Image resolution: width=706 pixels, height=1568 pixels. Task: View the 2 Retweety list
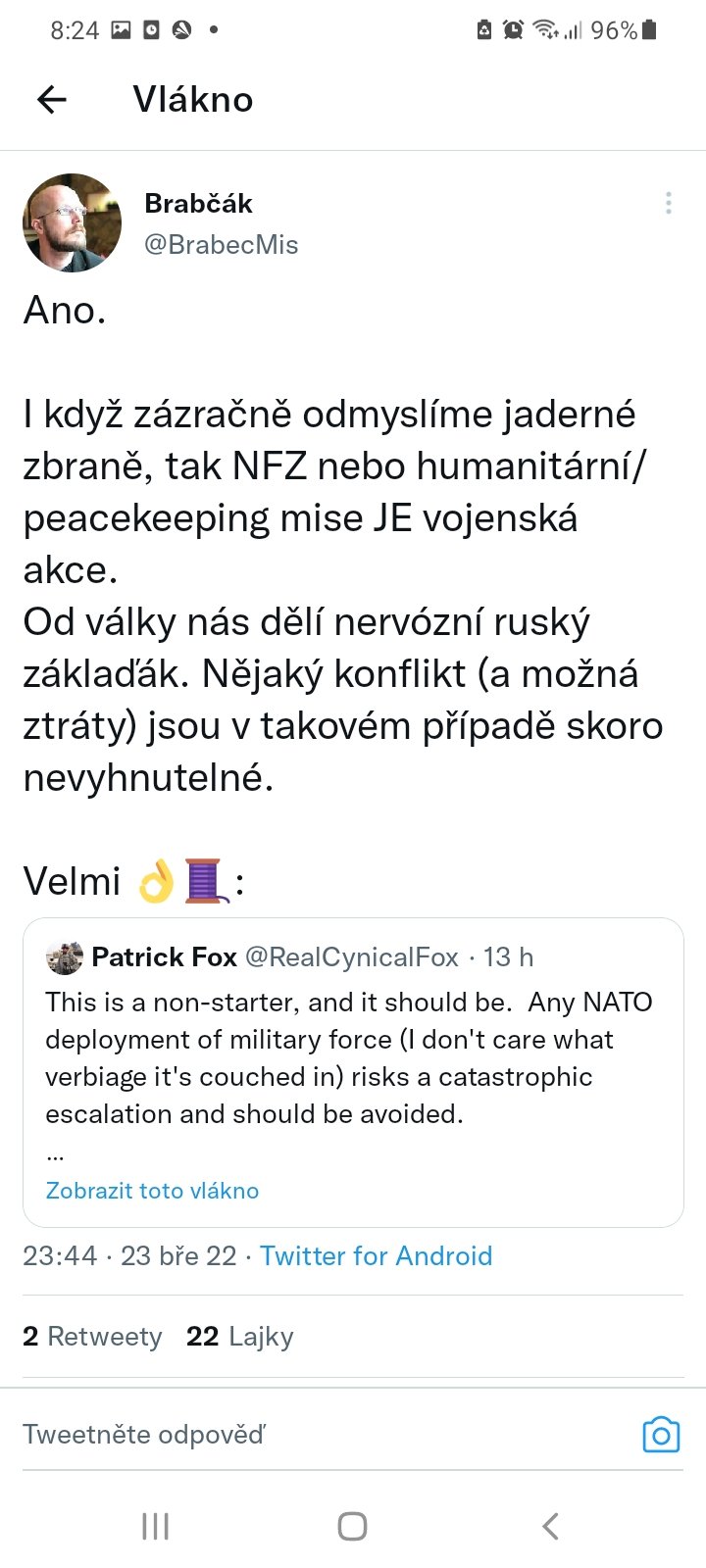coord(92,1337)
